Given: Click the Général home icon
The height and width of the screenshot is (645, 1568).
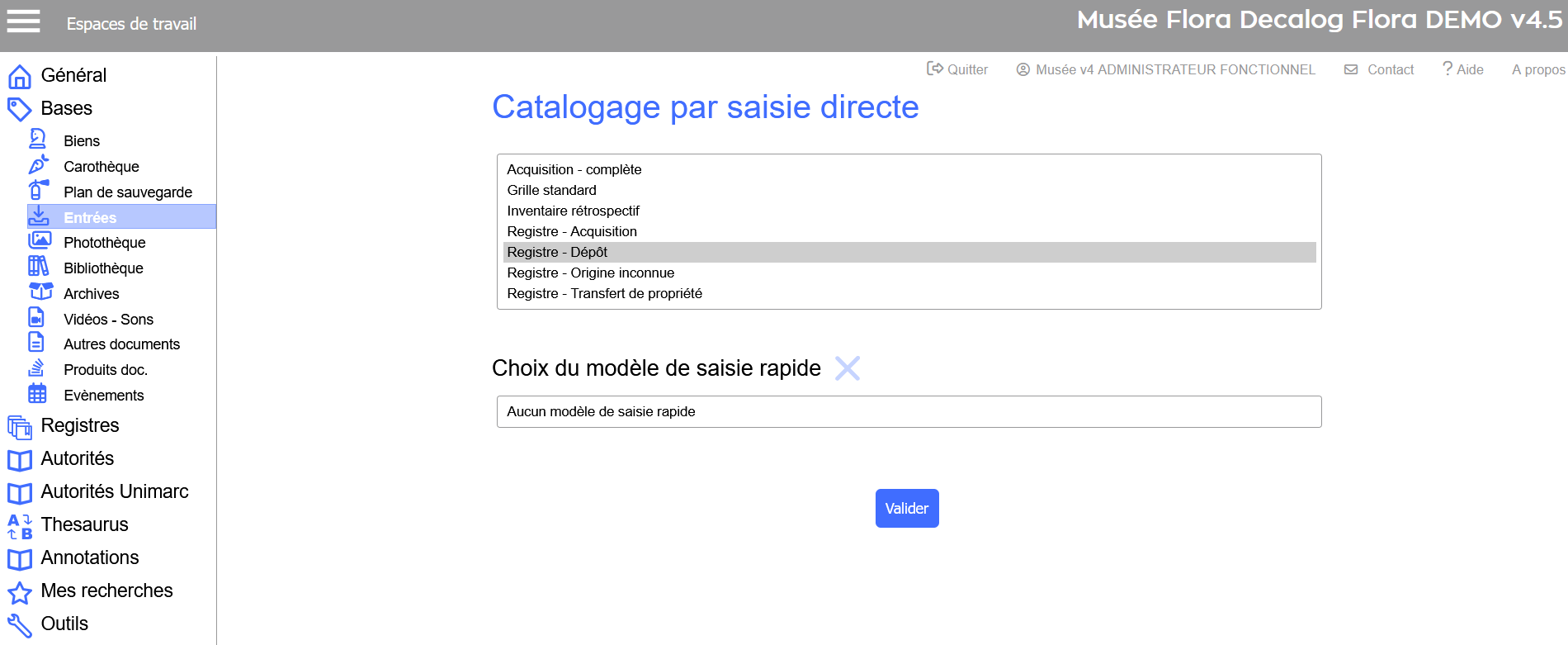Looking at the screenshot, I should click(20, 76).
